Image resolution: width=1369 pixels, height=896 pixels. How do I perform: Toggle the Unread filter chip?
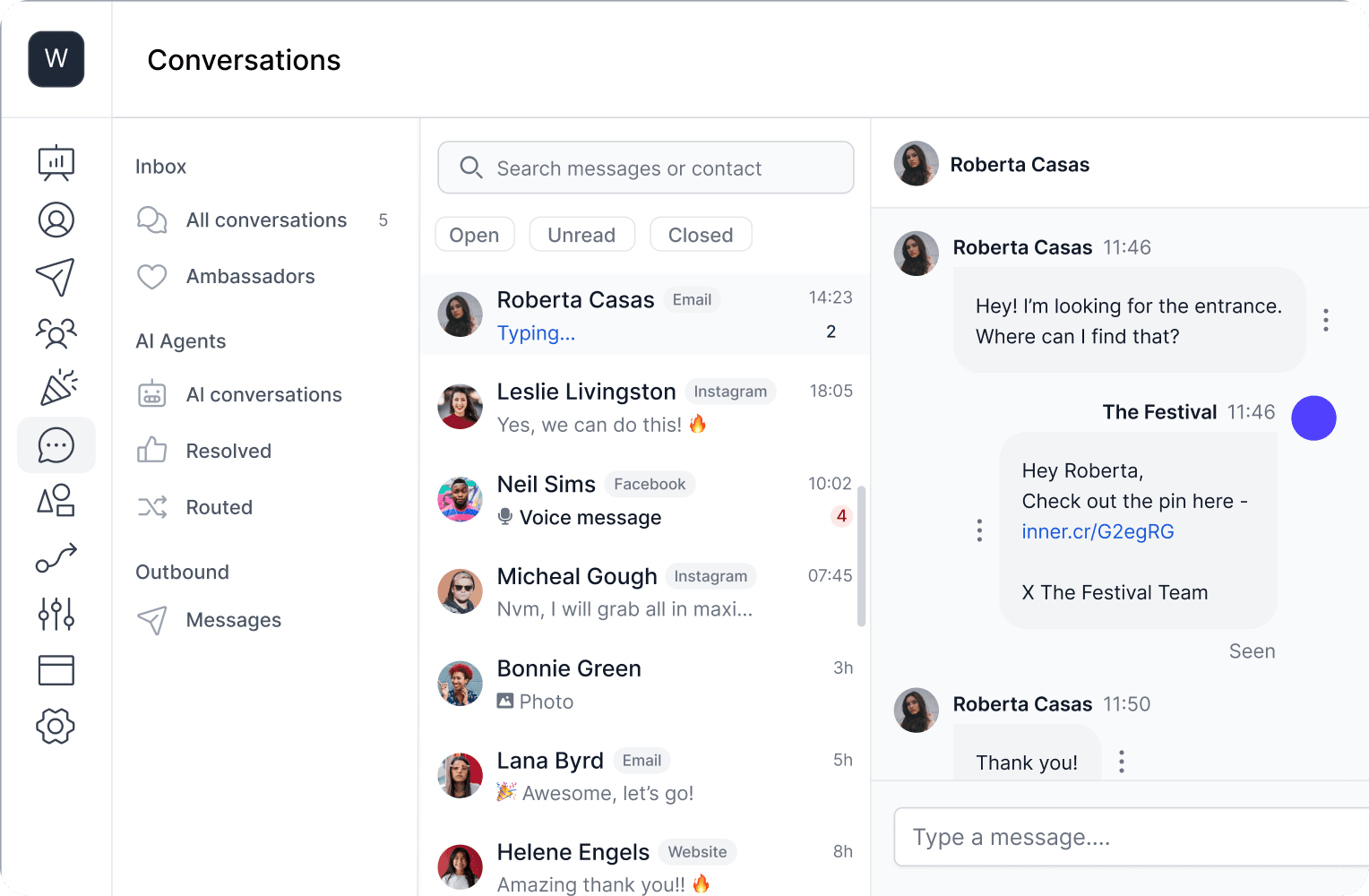[581, 235]
